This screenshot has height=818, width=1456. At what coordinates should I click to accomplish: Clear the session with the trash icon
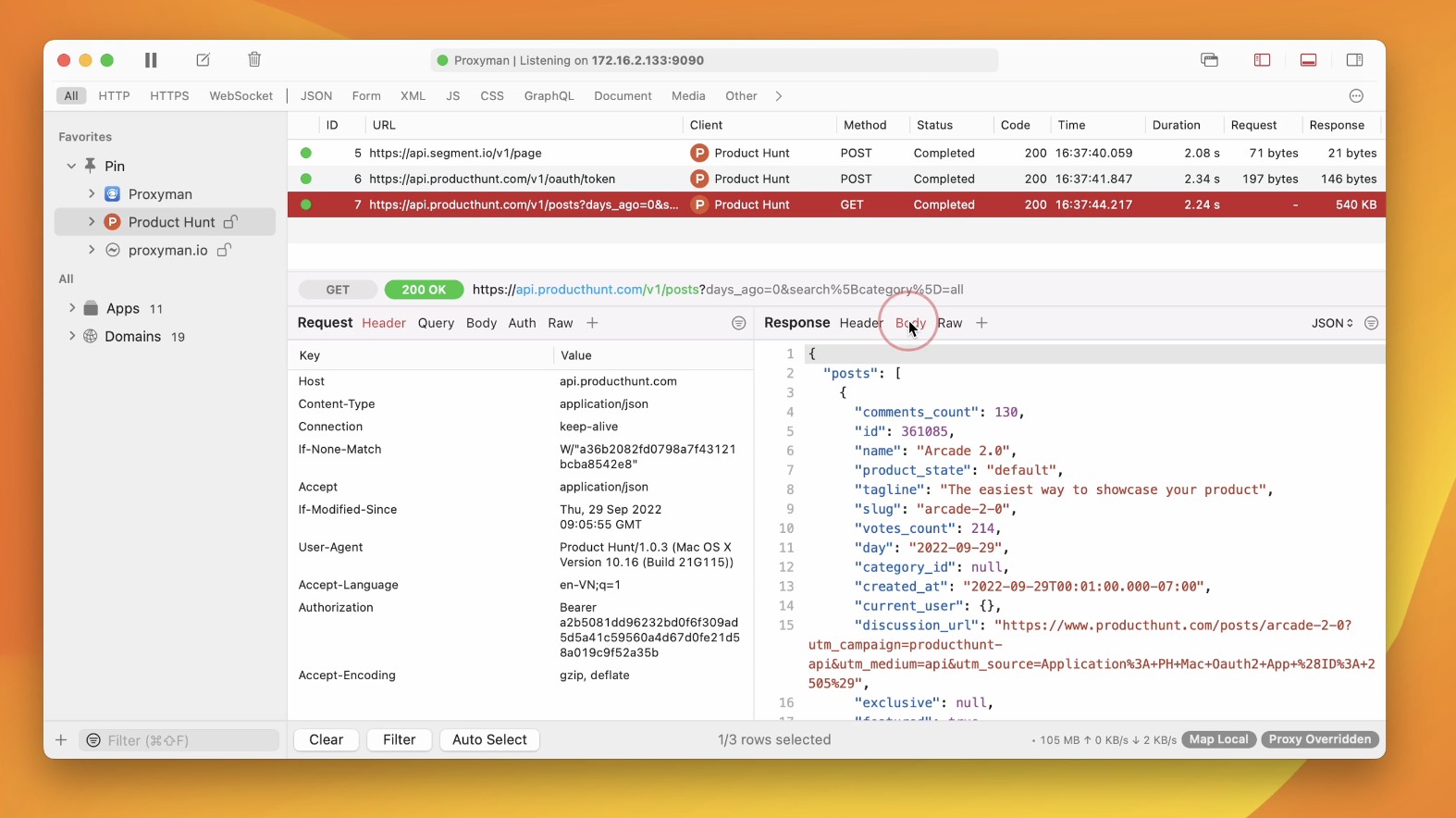254,60
